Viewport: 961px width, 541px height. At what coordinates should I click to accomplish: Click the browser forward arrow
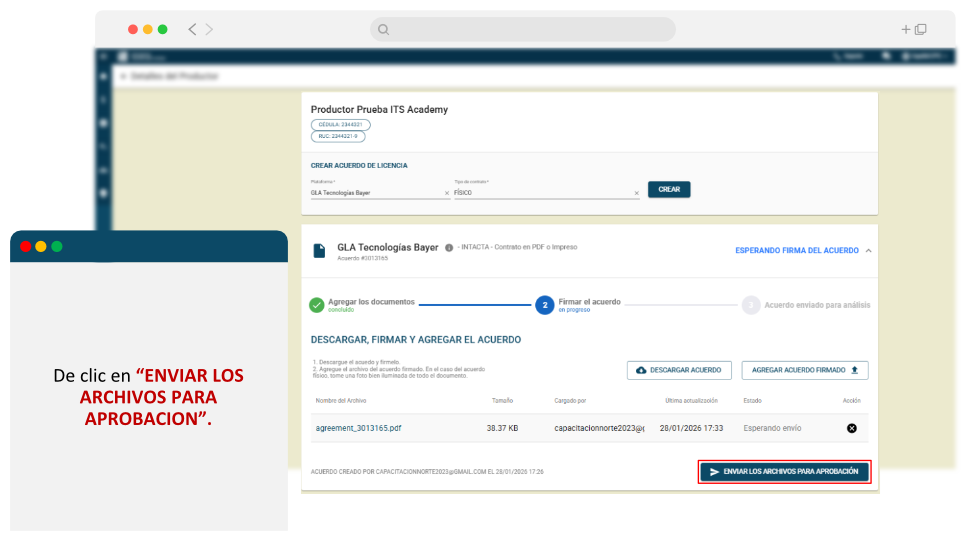pos(210,29)
